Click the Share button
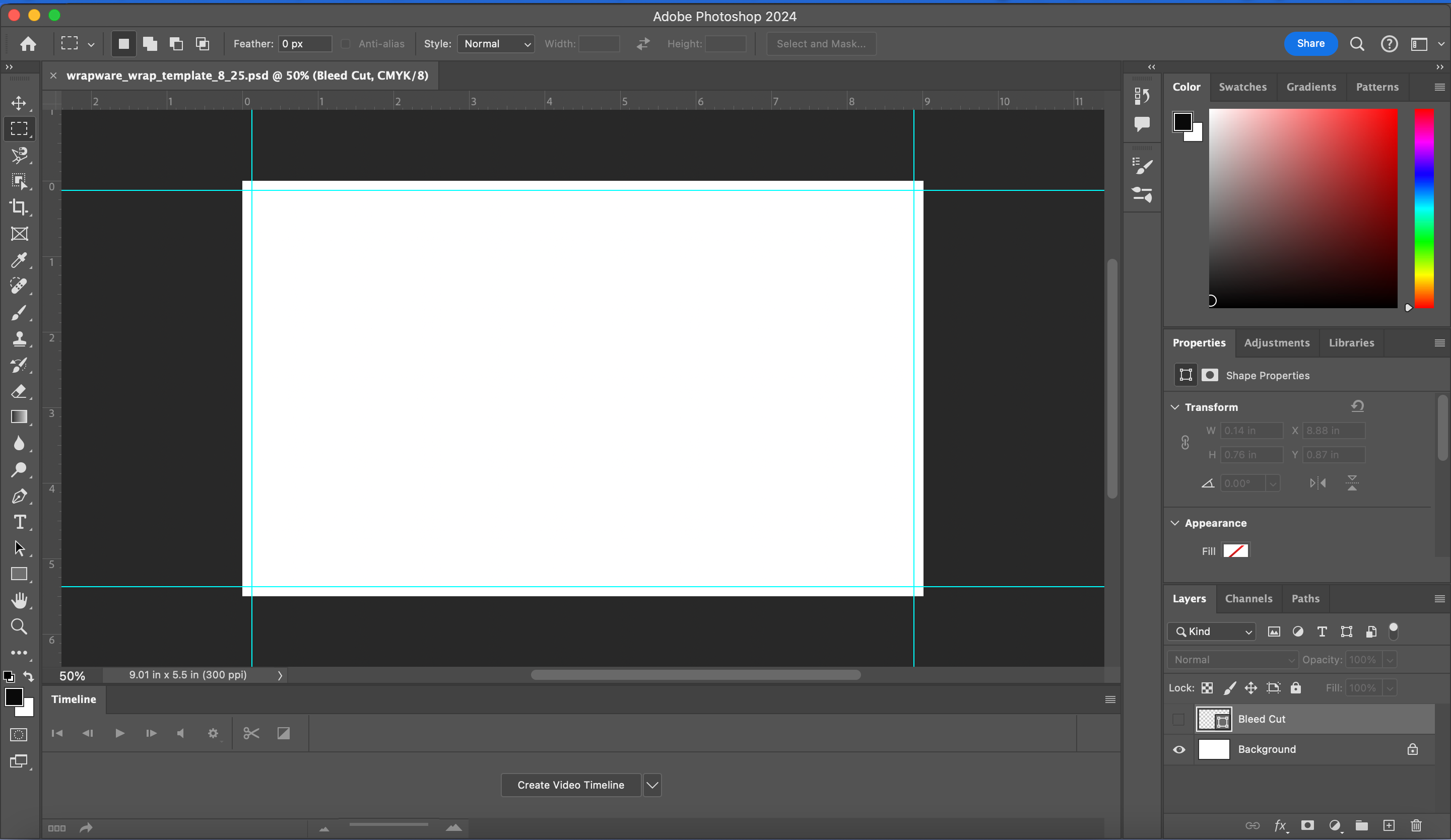This screenshot has height=840, width=1451. click(x=1310, y=44)
